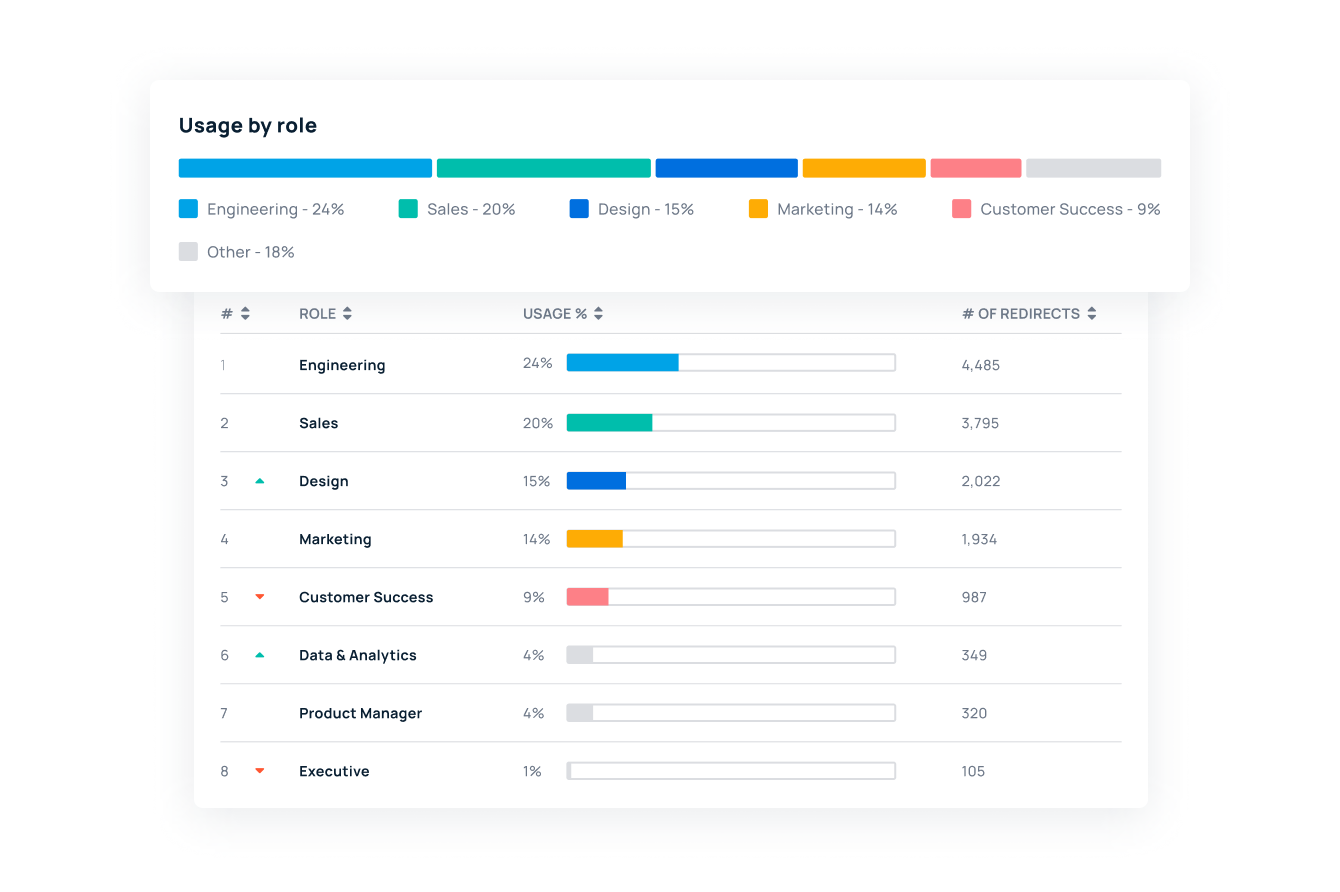This screenshot has height=892, width=1340.
Task: Click the Design legend color icon
Action: [x=578, y=208]
